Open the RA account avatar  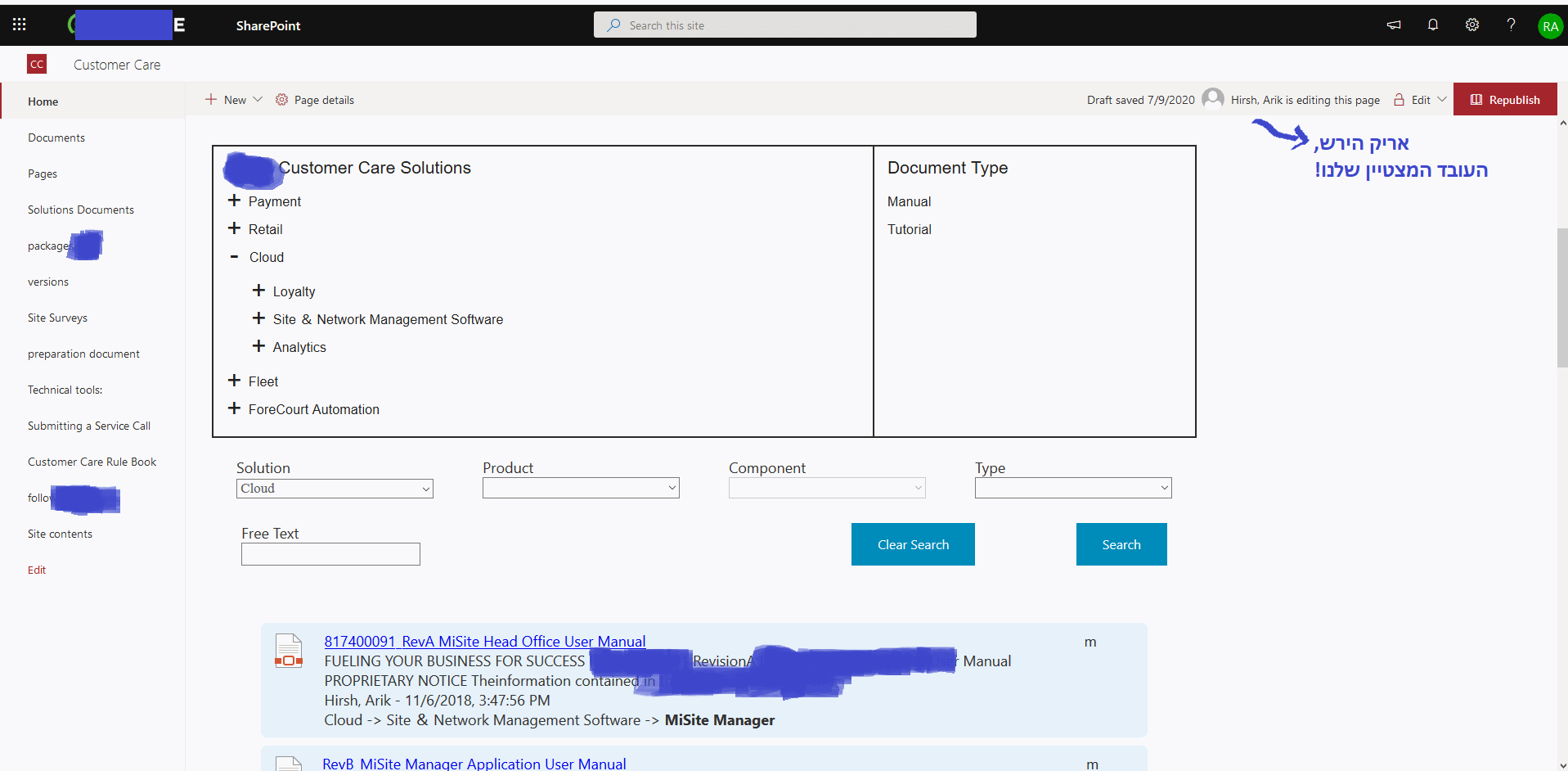pyautogui.click(x=1550, y=26)
